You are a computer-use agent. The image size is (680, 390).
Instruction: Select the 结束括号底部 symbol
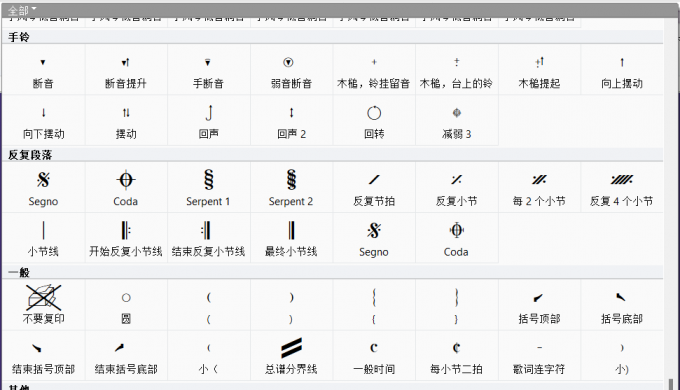coord(126,356)
